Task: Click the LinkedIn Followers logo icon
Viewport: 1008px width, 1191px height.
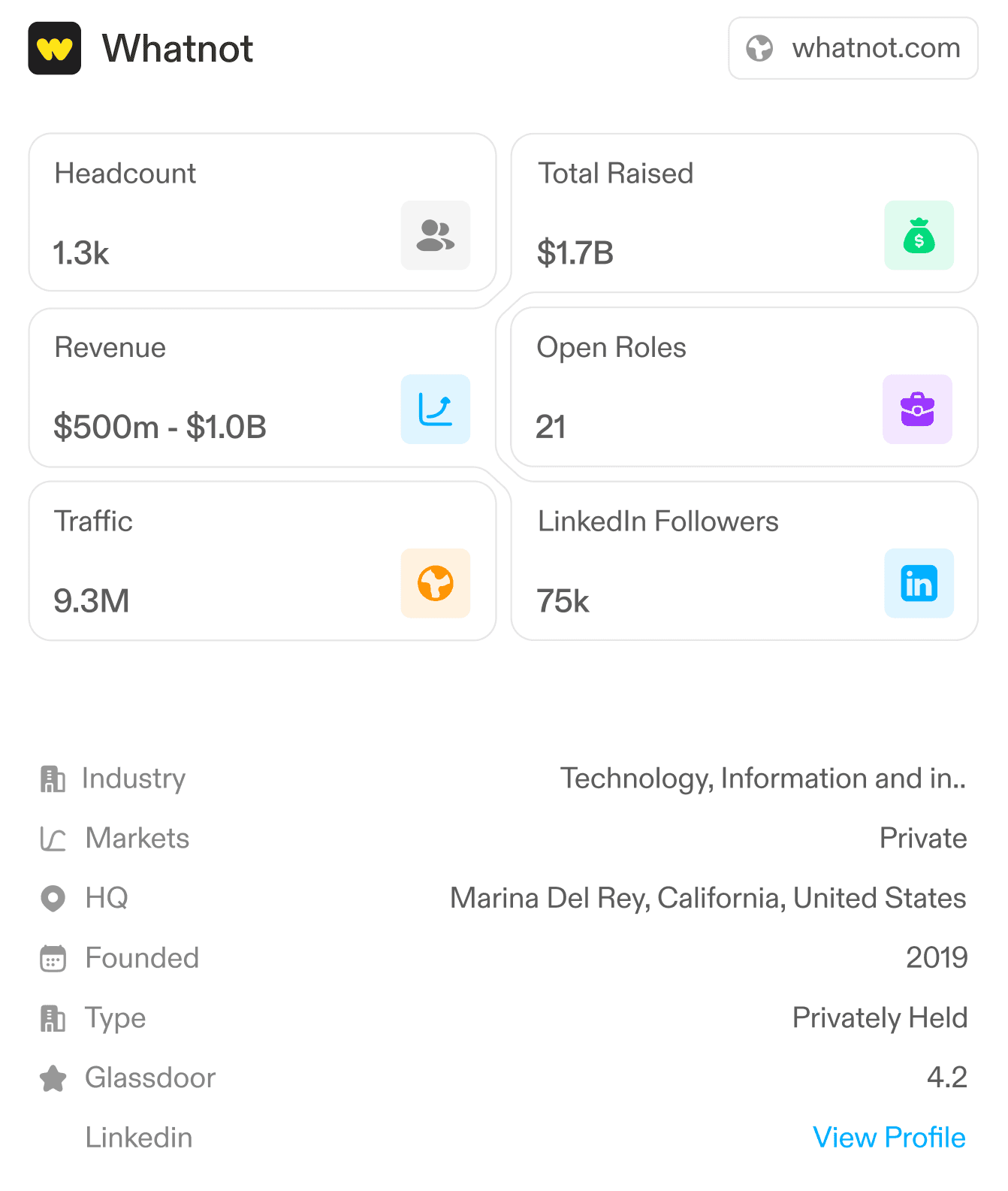Action: click(919, 583)
